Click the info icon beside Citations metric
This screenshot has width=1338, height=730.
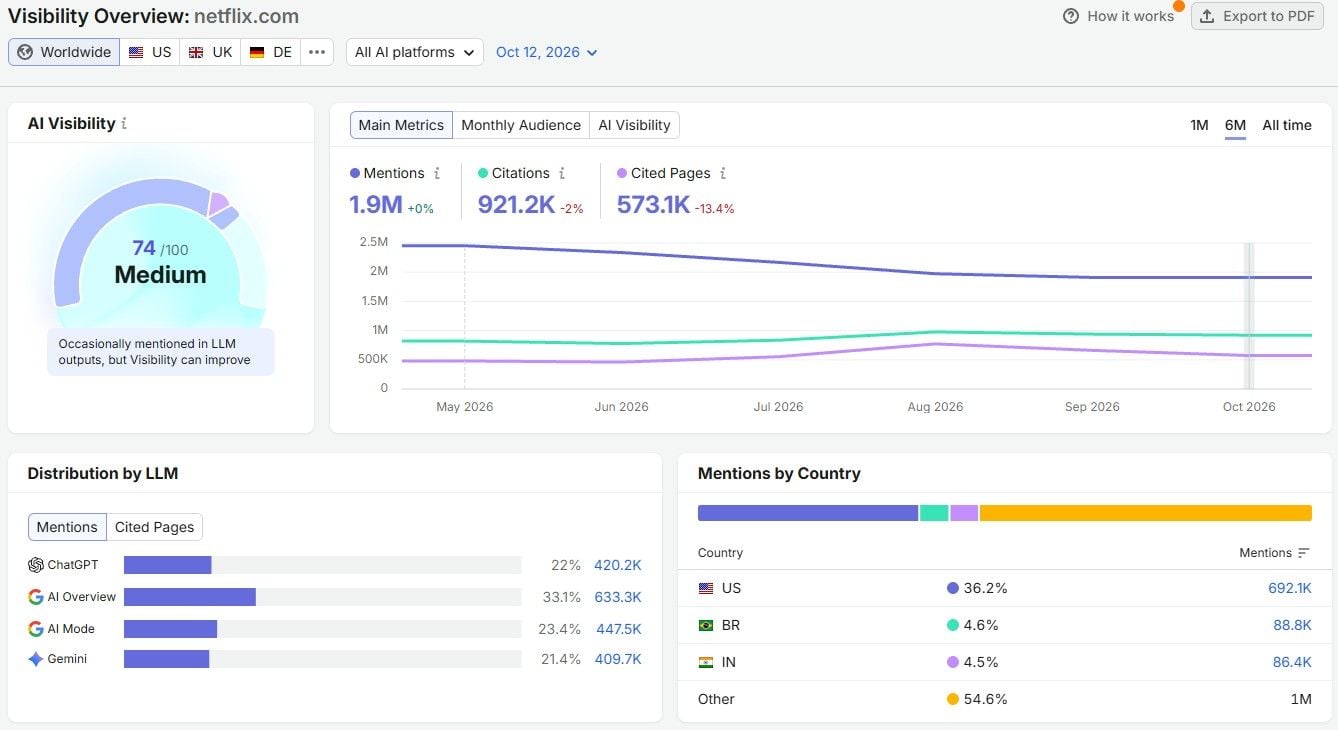point(561,173)
